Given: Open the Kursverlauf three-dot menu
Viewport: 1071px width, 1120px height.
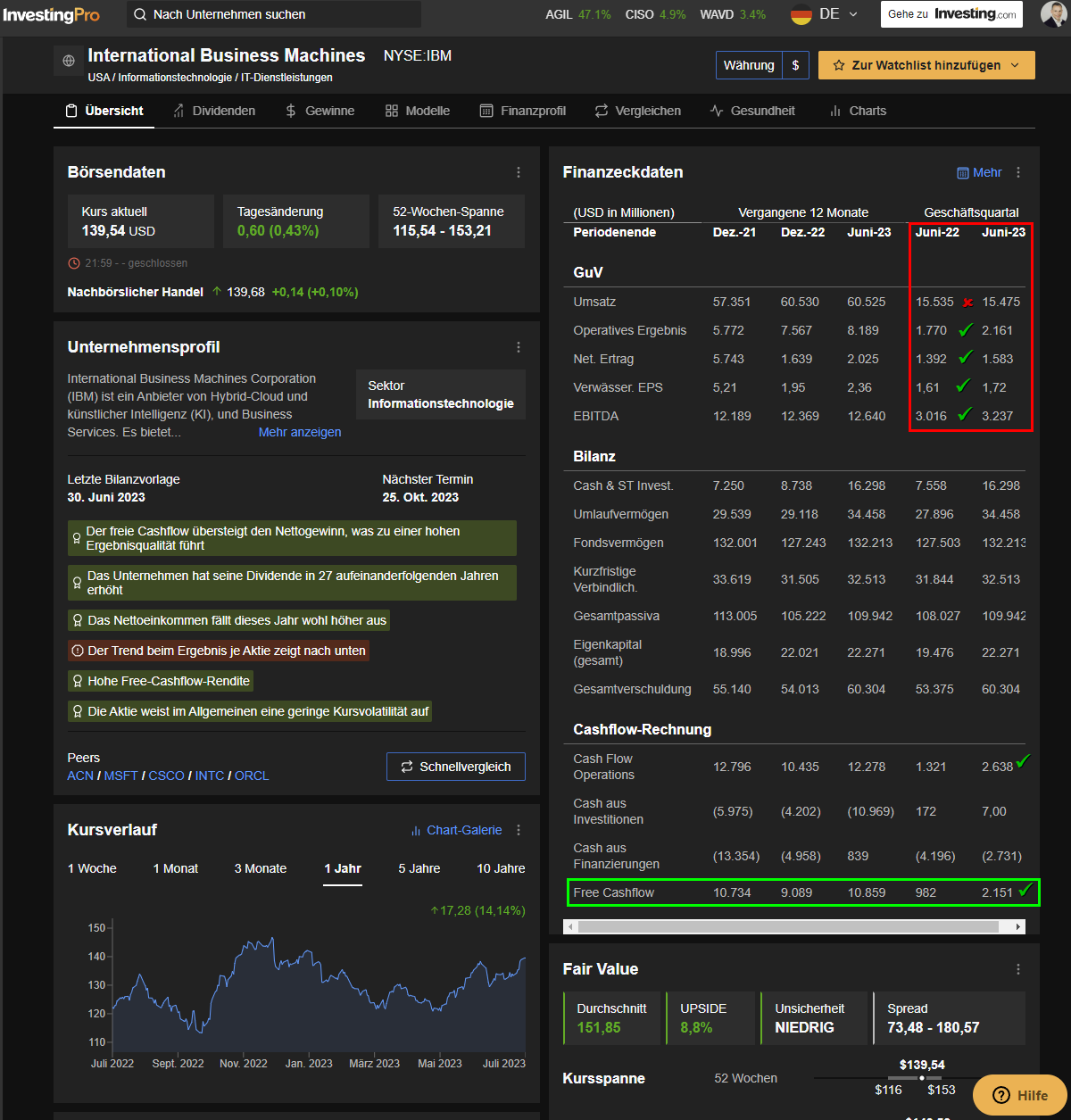Looking at the screenshot, I should point(519,830).
